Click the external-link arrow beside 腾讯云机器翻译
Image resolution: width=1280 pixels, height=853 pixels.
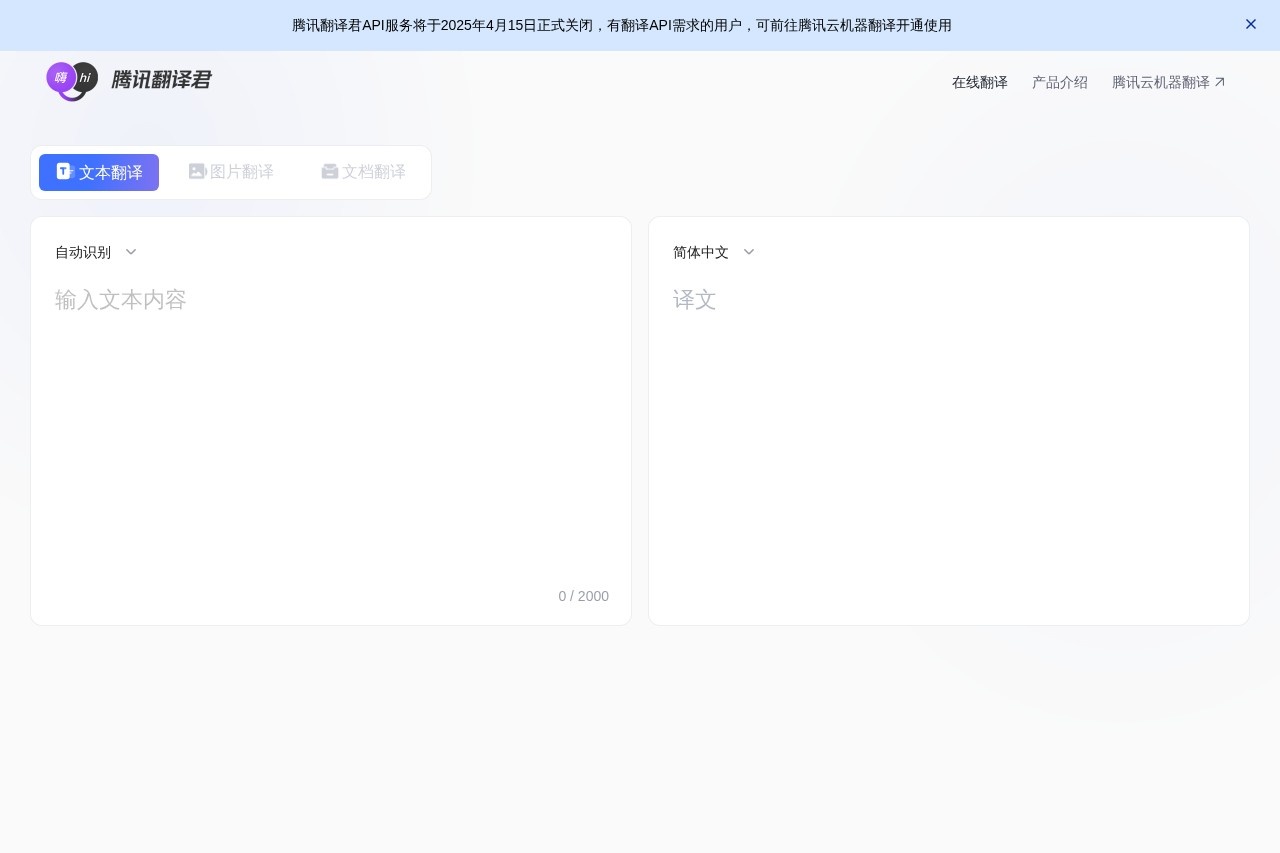(1220, 82)
